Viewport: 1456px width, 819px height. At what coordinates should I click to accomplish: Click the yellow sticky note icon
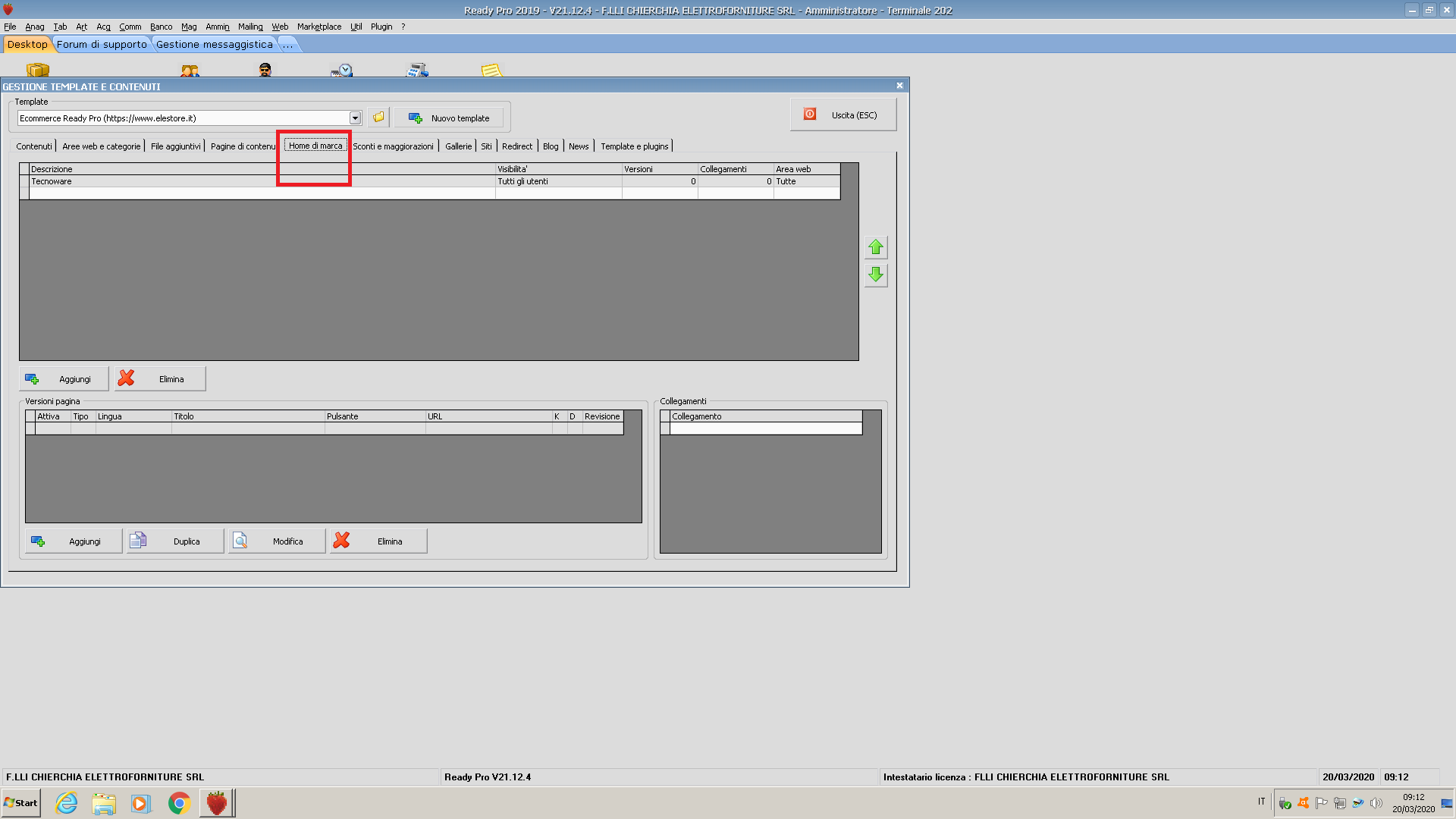491,71
